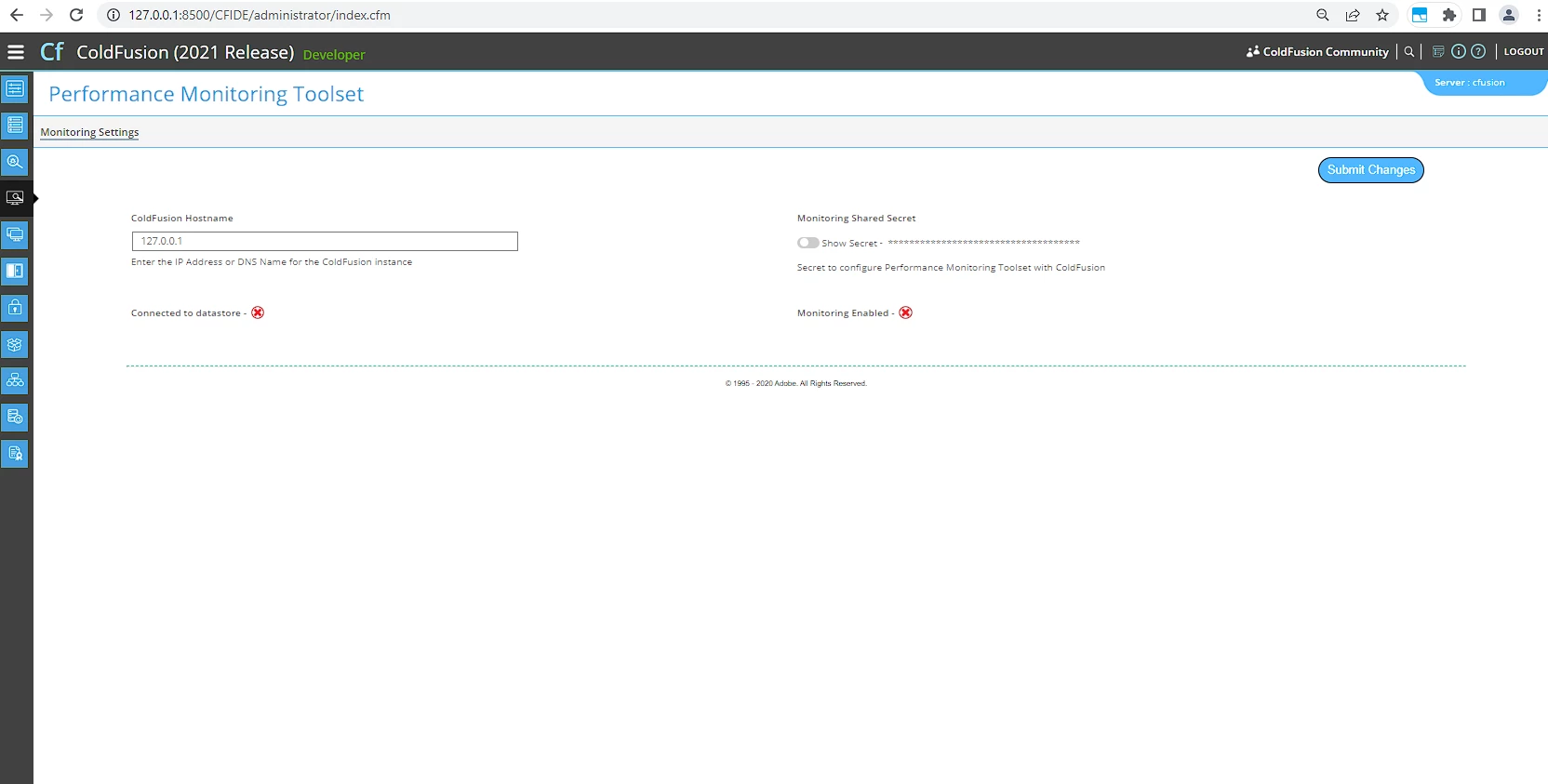Viewport: 1548px width, 784px height.
Task: Open the hamburger navigation menu
Action: click(x=16, y=52)
